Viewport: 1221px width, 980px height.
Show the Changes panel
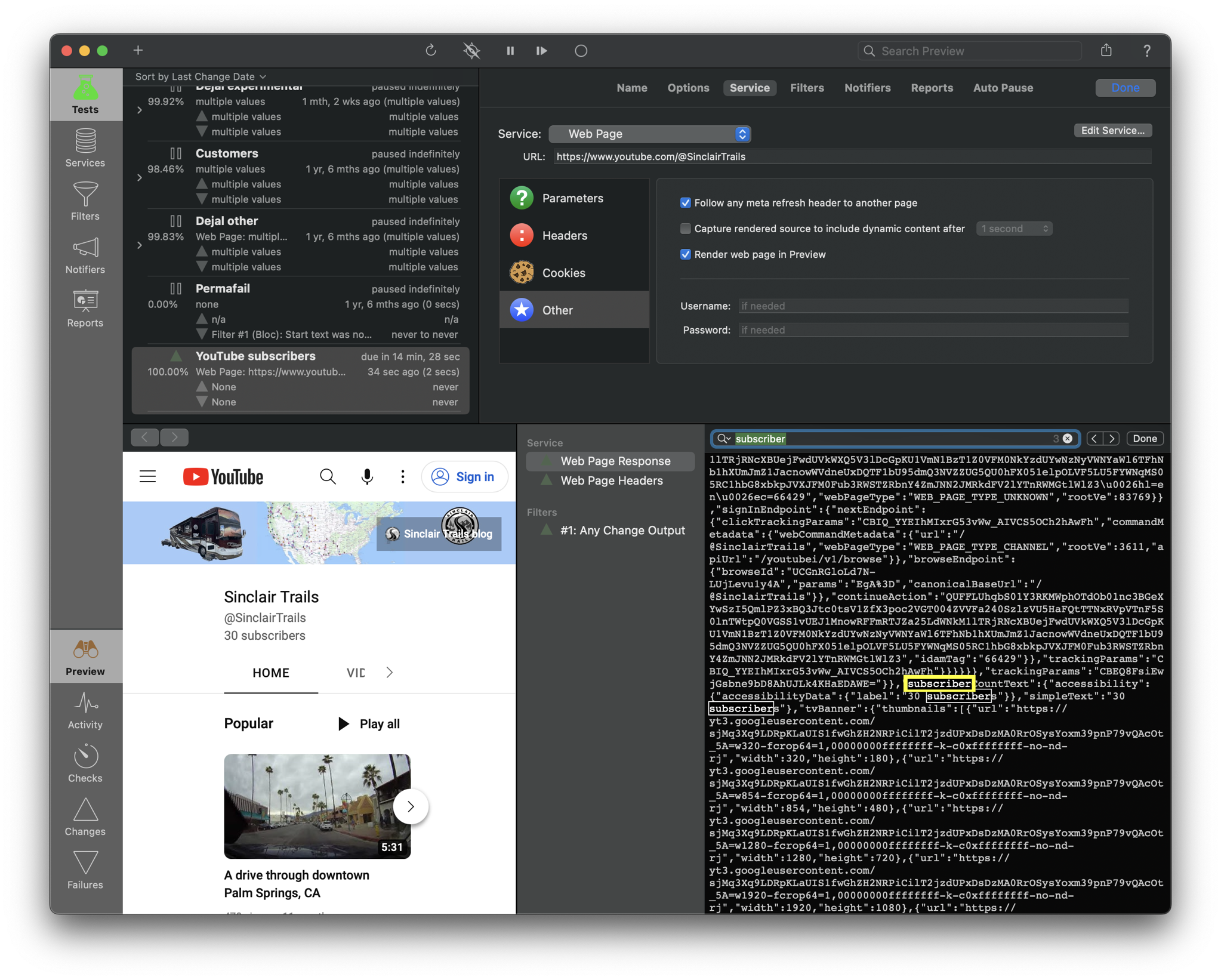85,816
